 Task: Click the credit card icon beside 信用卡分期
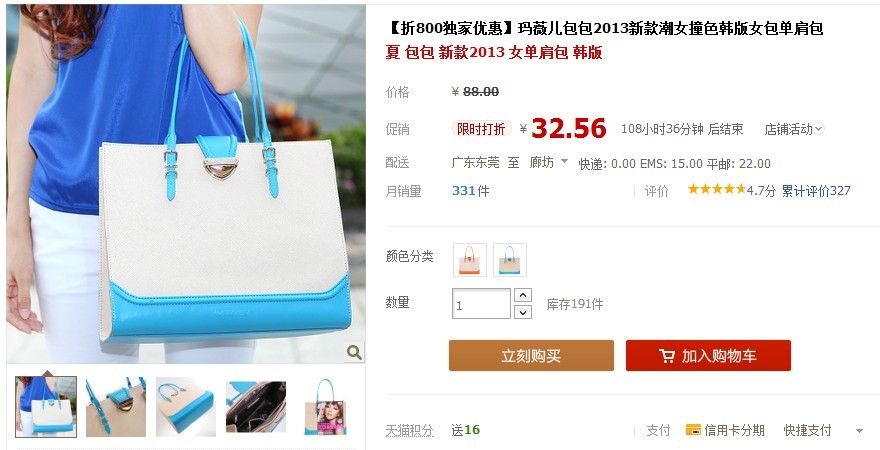pyautogui.click(x=693, y=430)
